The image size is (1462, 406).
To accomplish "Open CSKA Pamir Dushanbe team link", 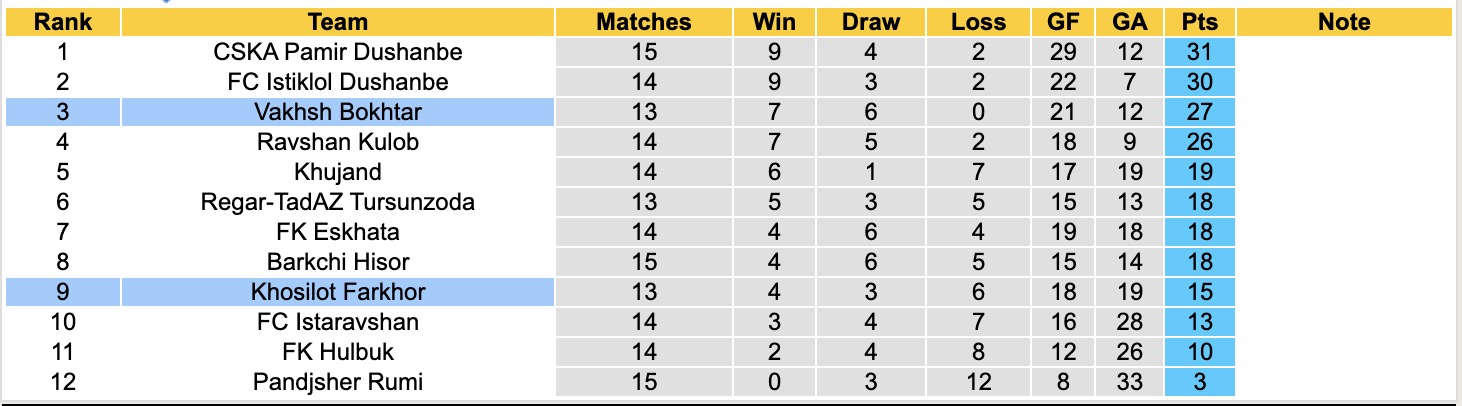I will (338, 52).
